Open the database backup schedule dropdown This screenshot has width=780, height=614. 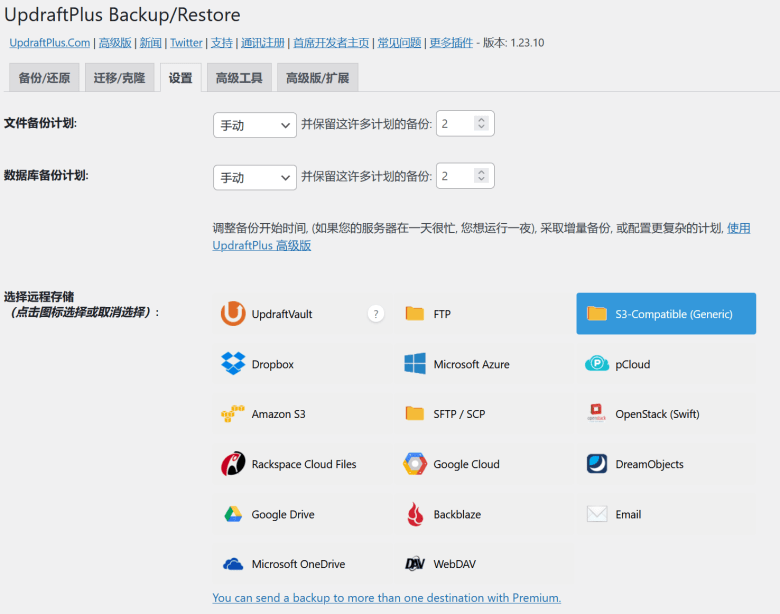coord(255,177)
